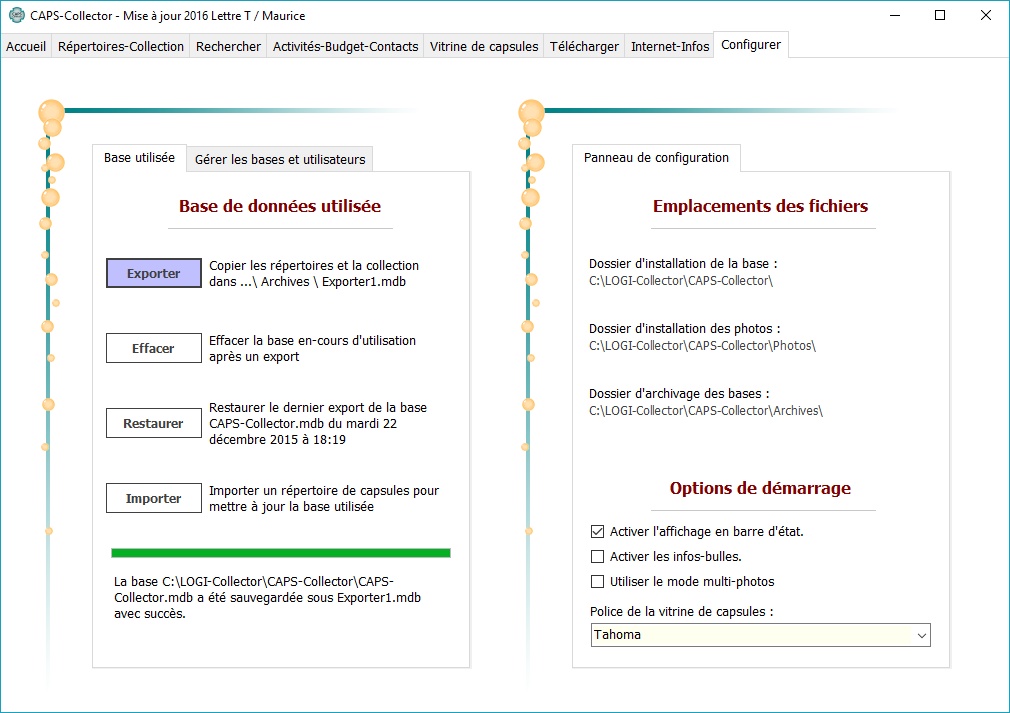Viewport: 1010px width, 713px height.
Task: Click the path C:\LOGI-Collector\CAPS-Collector\Photos\
Action: point(702,346)
